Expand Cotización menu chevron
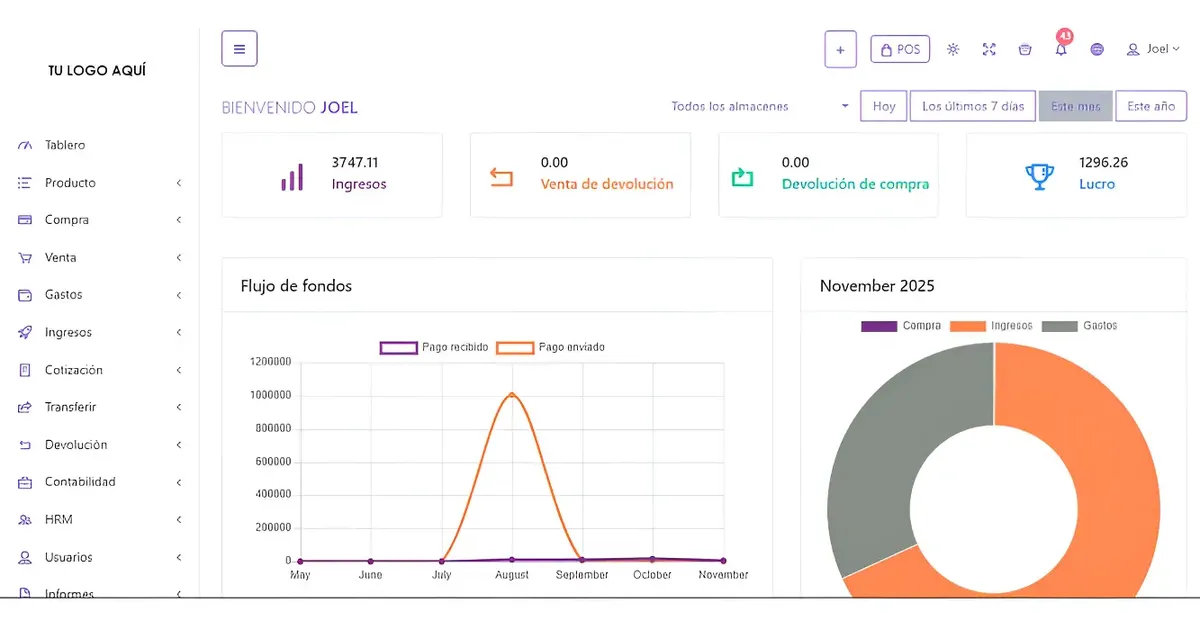 pos(179,370)
